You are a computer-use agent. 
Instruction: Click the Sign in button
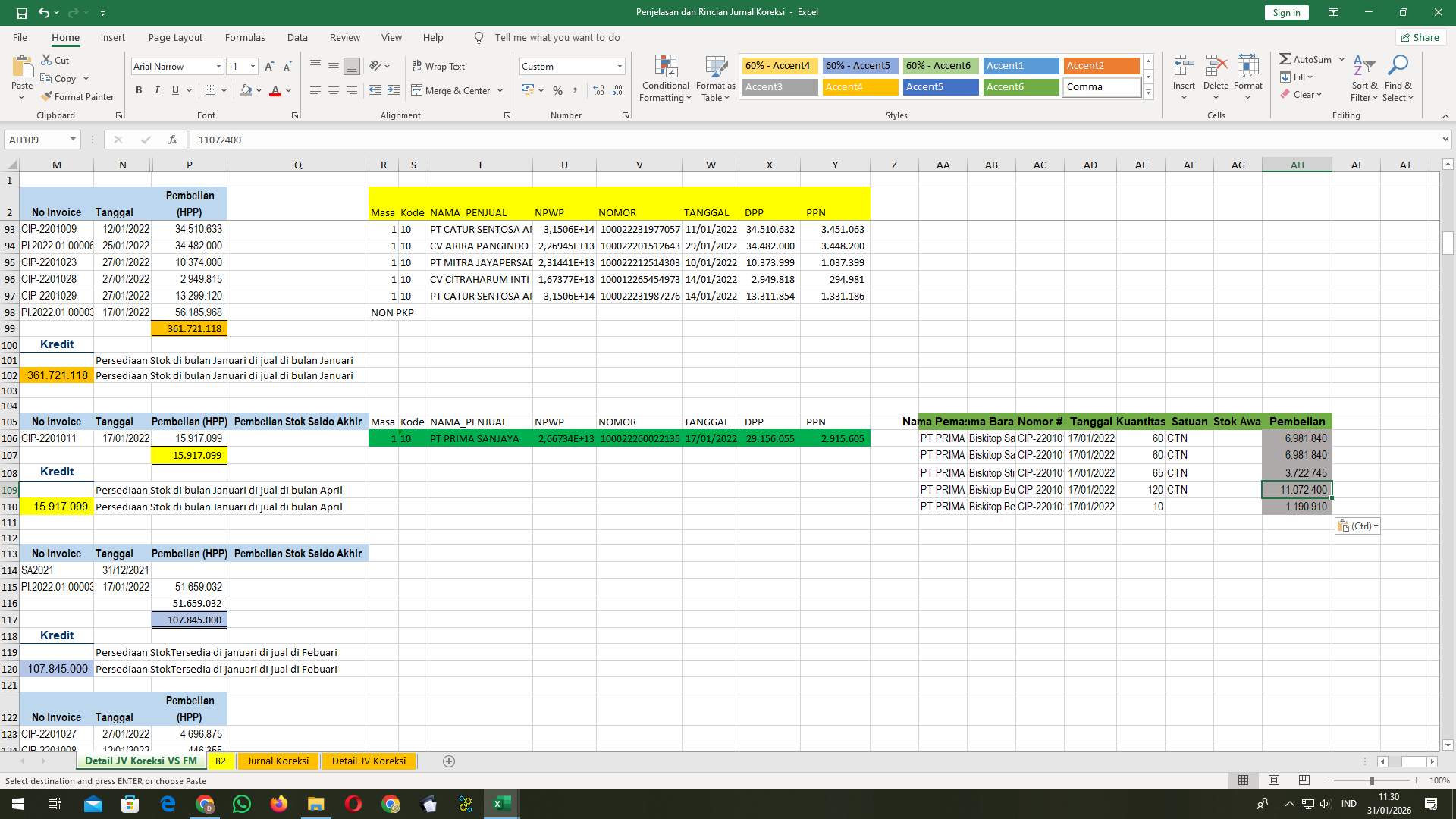1285,12
